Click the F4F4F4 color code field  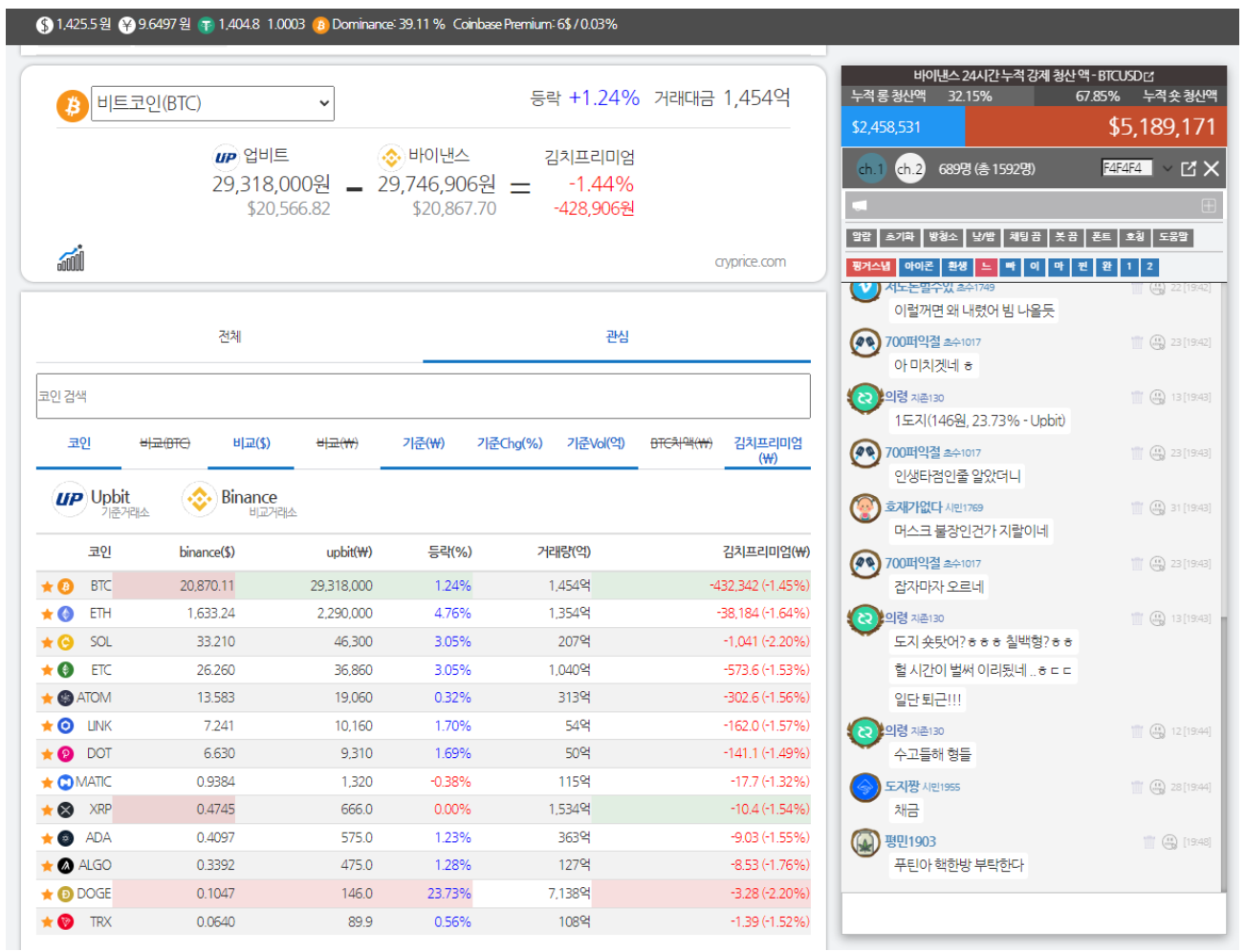(1126, 168)
